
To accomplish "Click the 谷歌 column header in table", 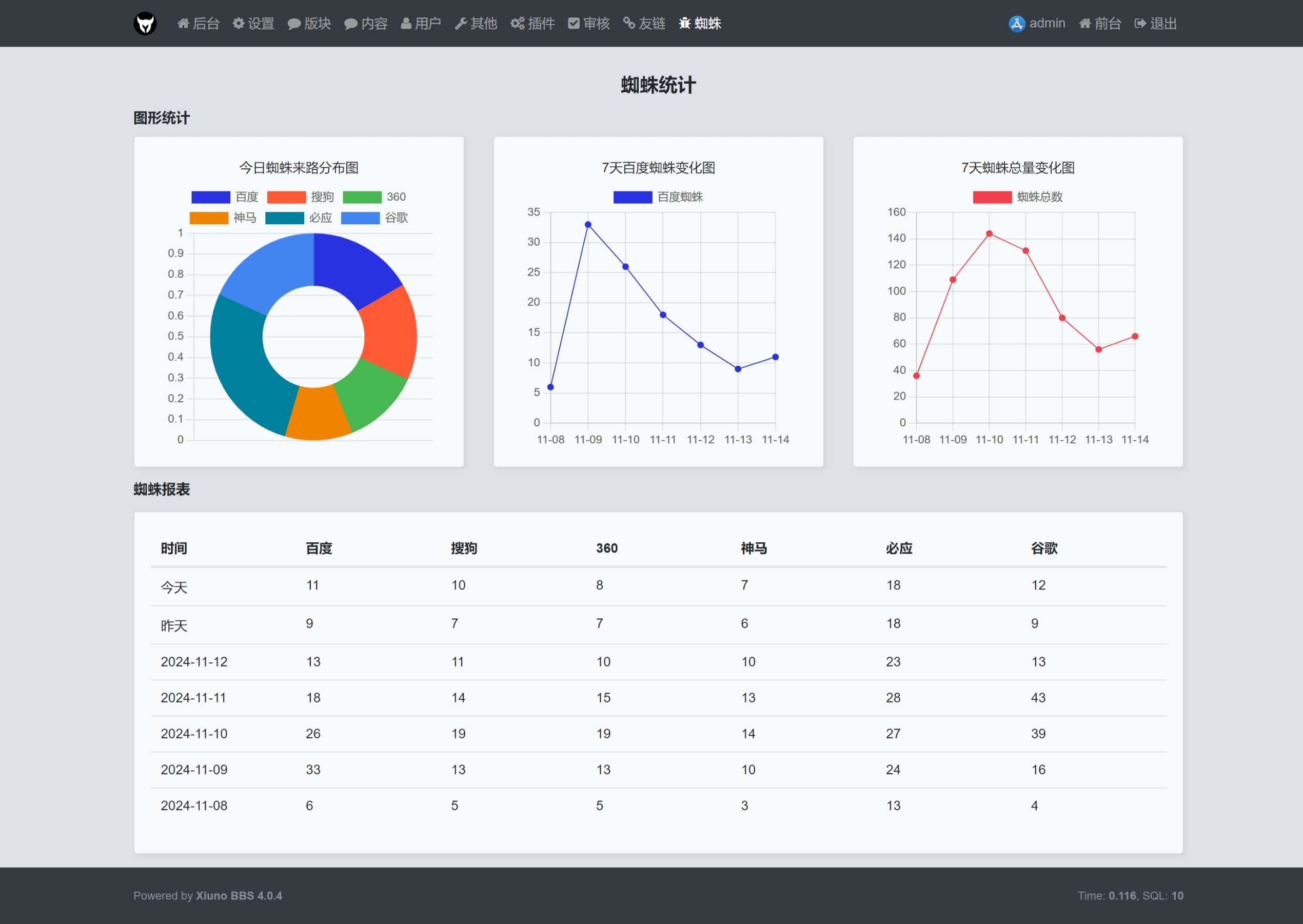I will click(x=1044, y=548).
